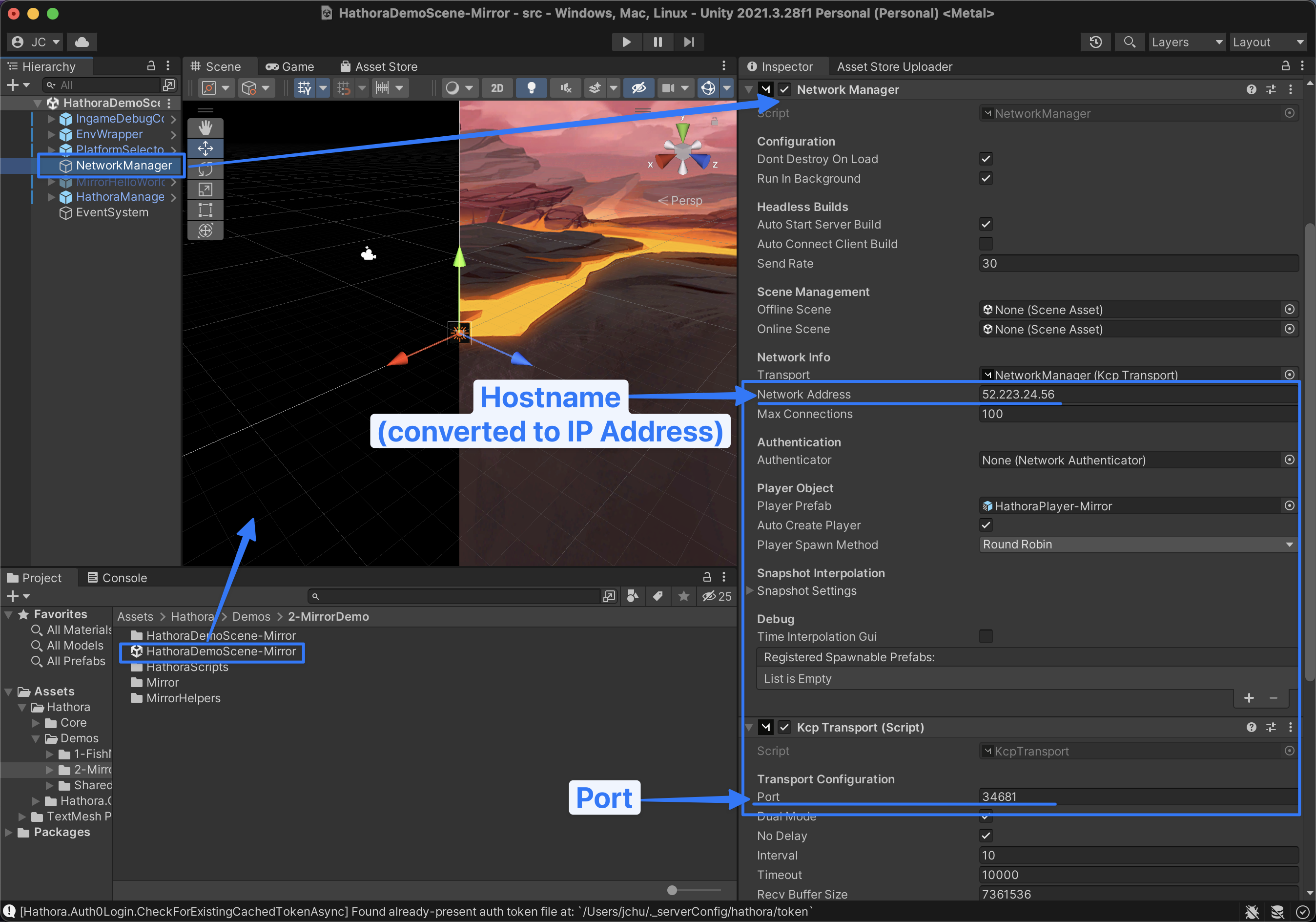1316x922 pixels.
Task: Open Network Manager presets icon
Action: tap(1271, 89)
